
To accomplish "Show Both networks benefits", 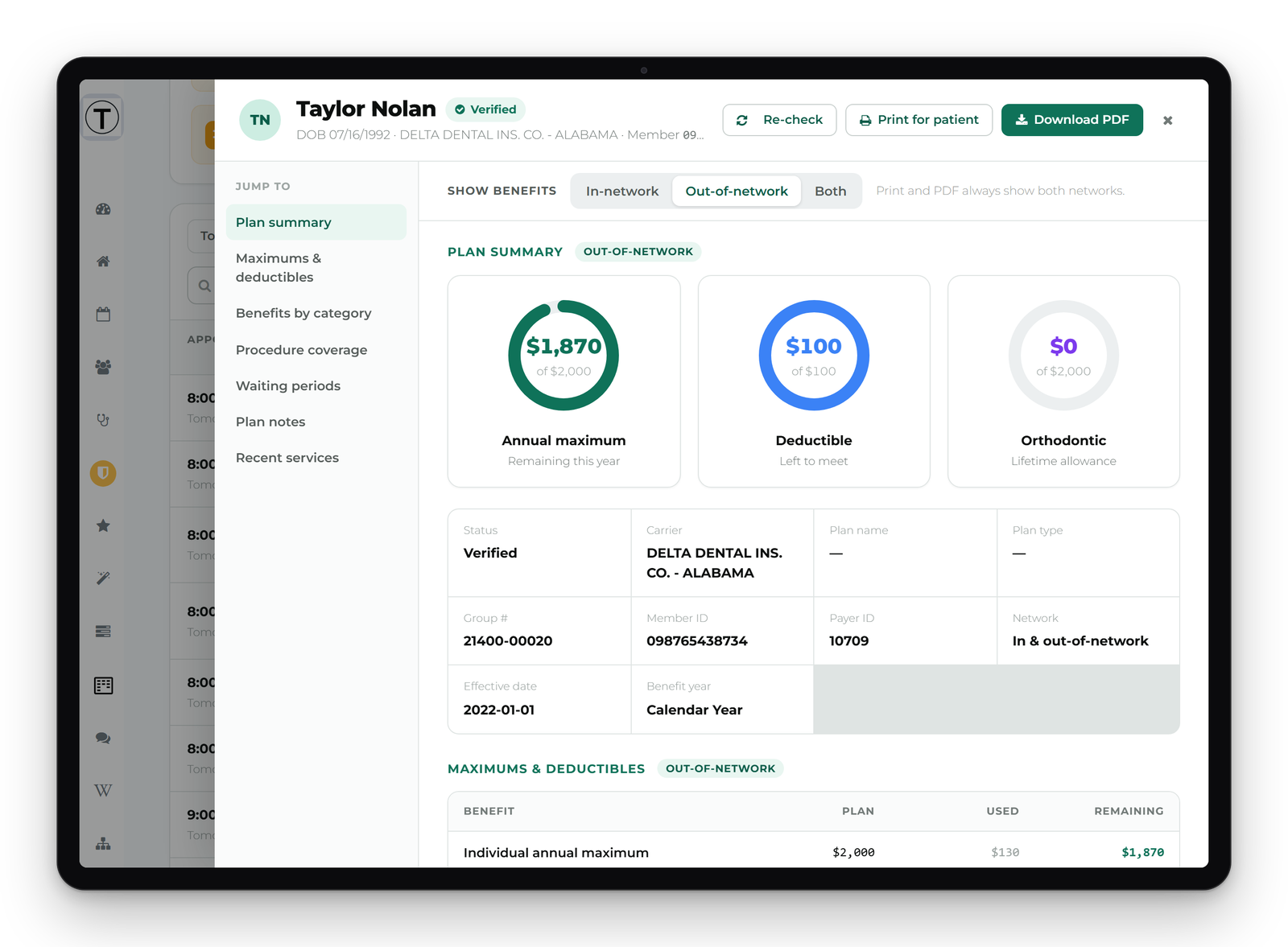I will click(830, 191).
